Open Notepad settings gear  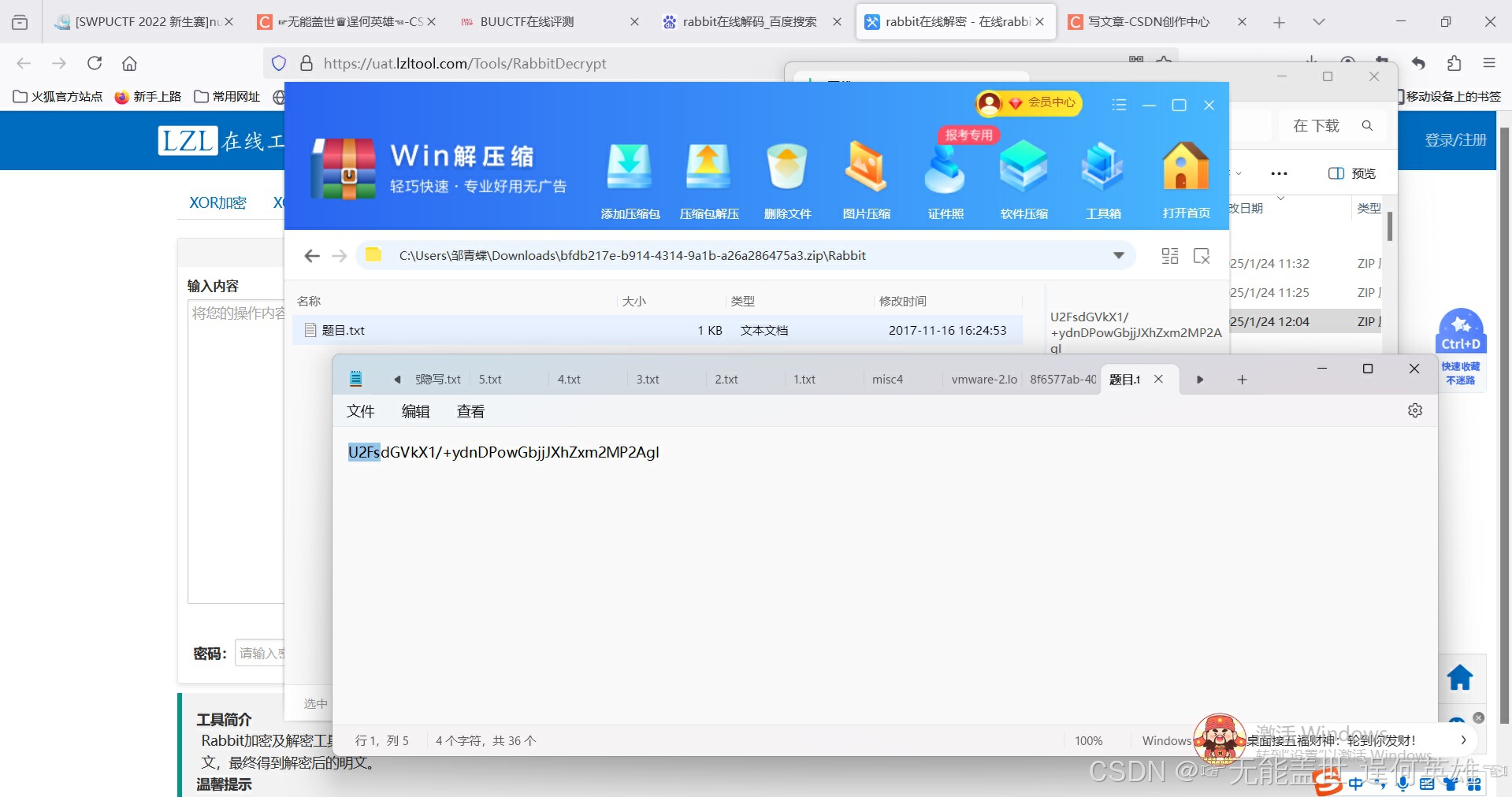pos(1415,410)
